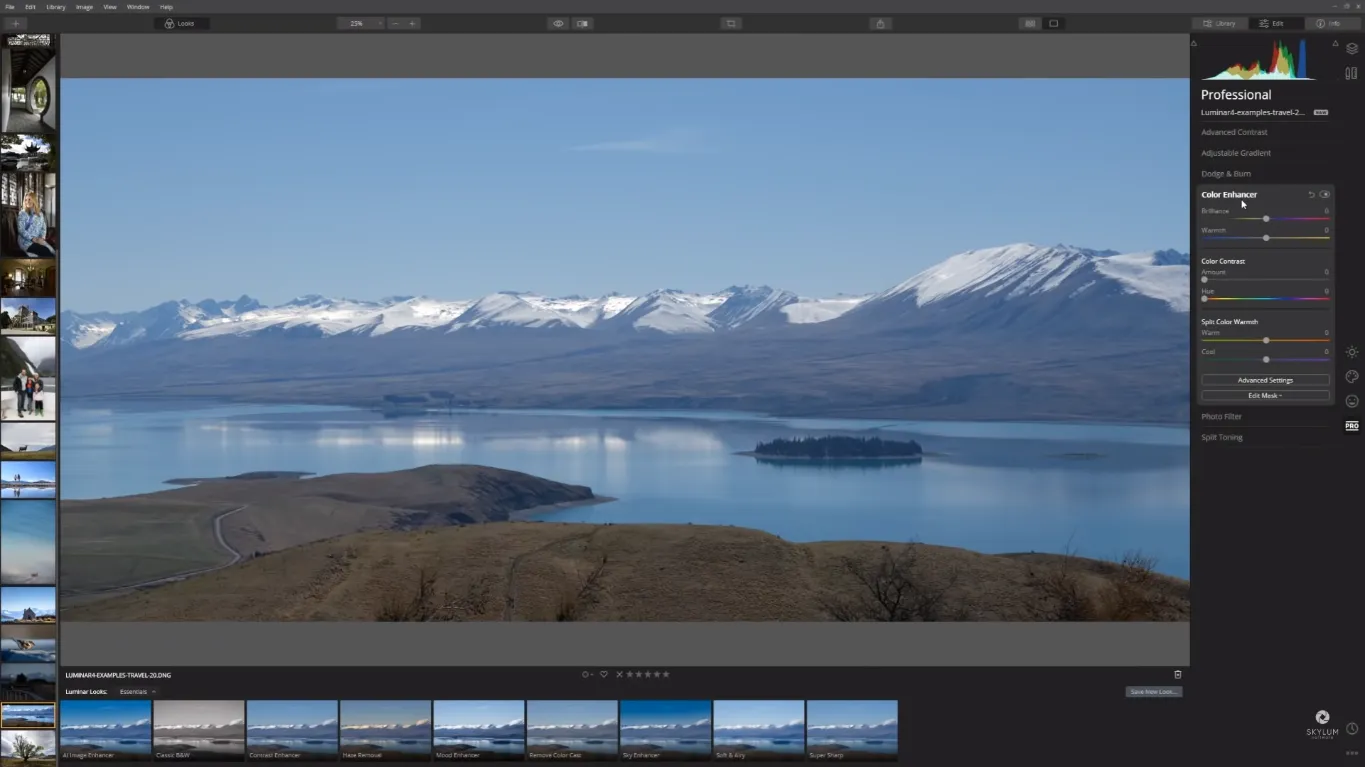Viewport: 1365px width, 767px height.
Task: Click the Advanced Settings button
Action: pos(1265,380)
